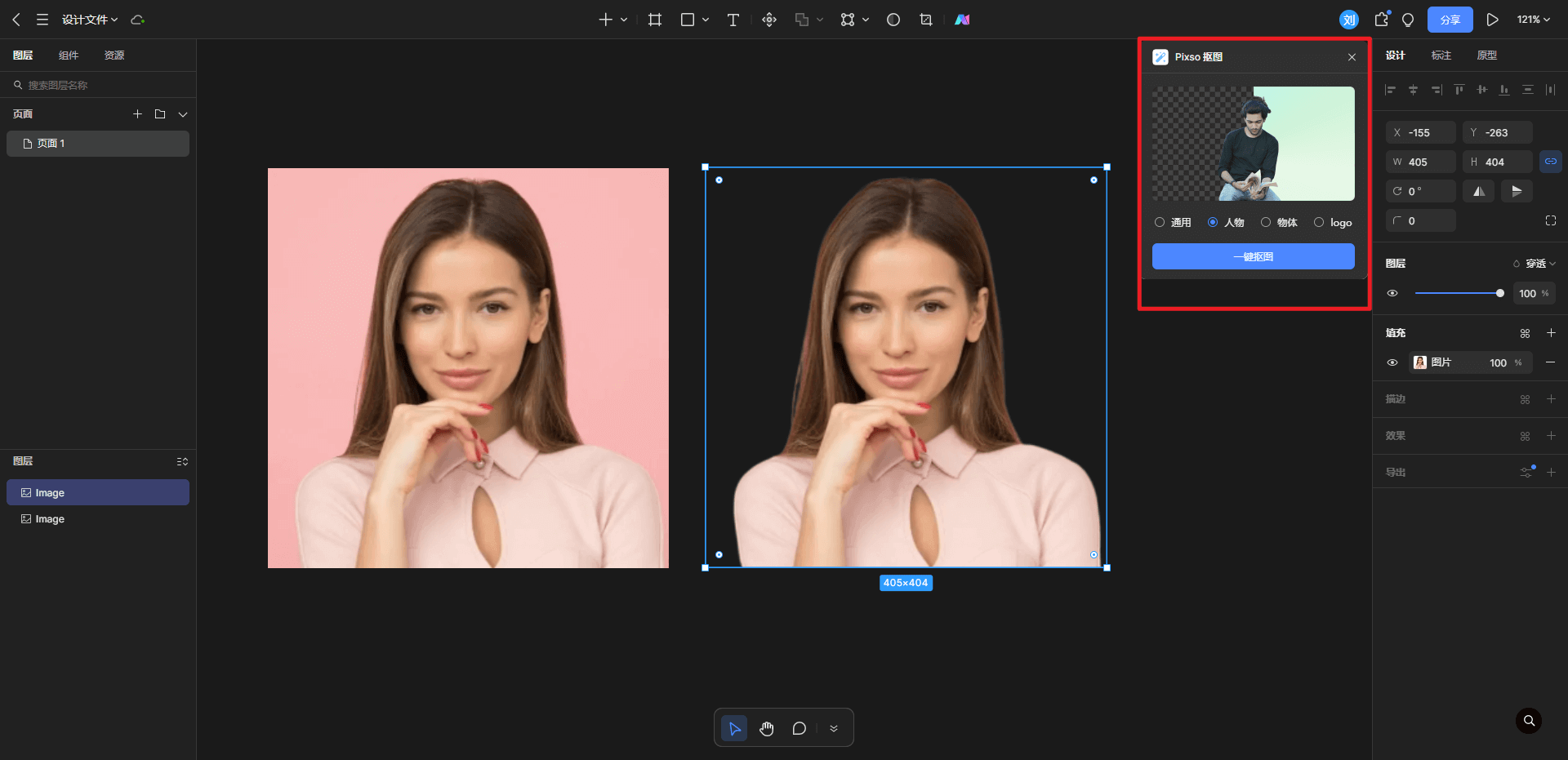
Task: Click the 一键抠图 button
Action: click(x=1253, y=256)
